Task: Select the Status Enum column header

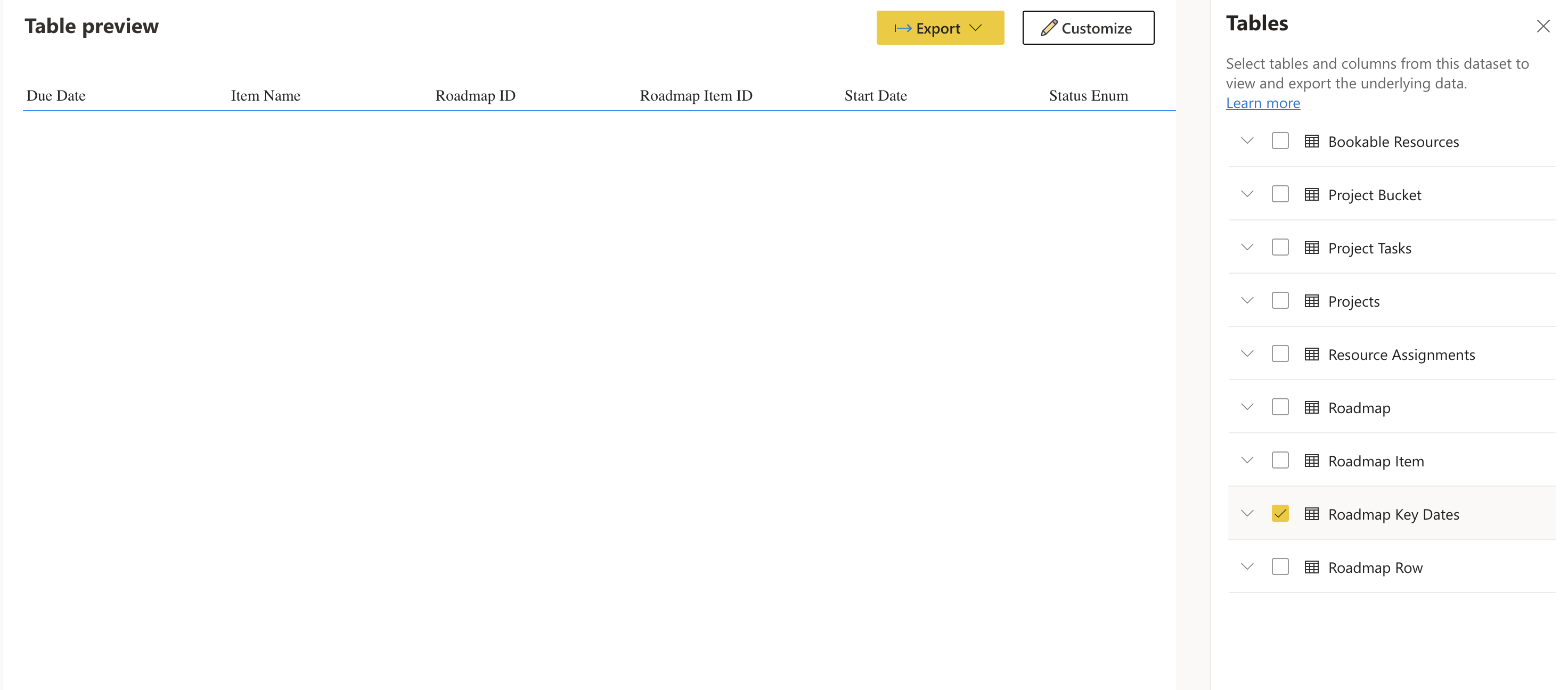Action: pos(1088,95)
